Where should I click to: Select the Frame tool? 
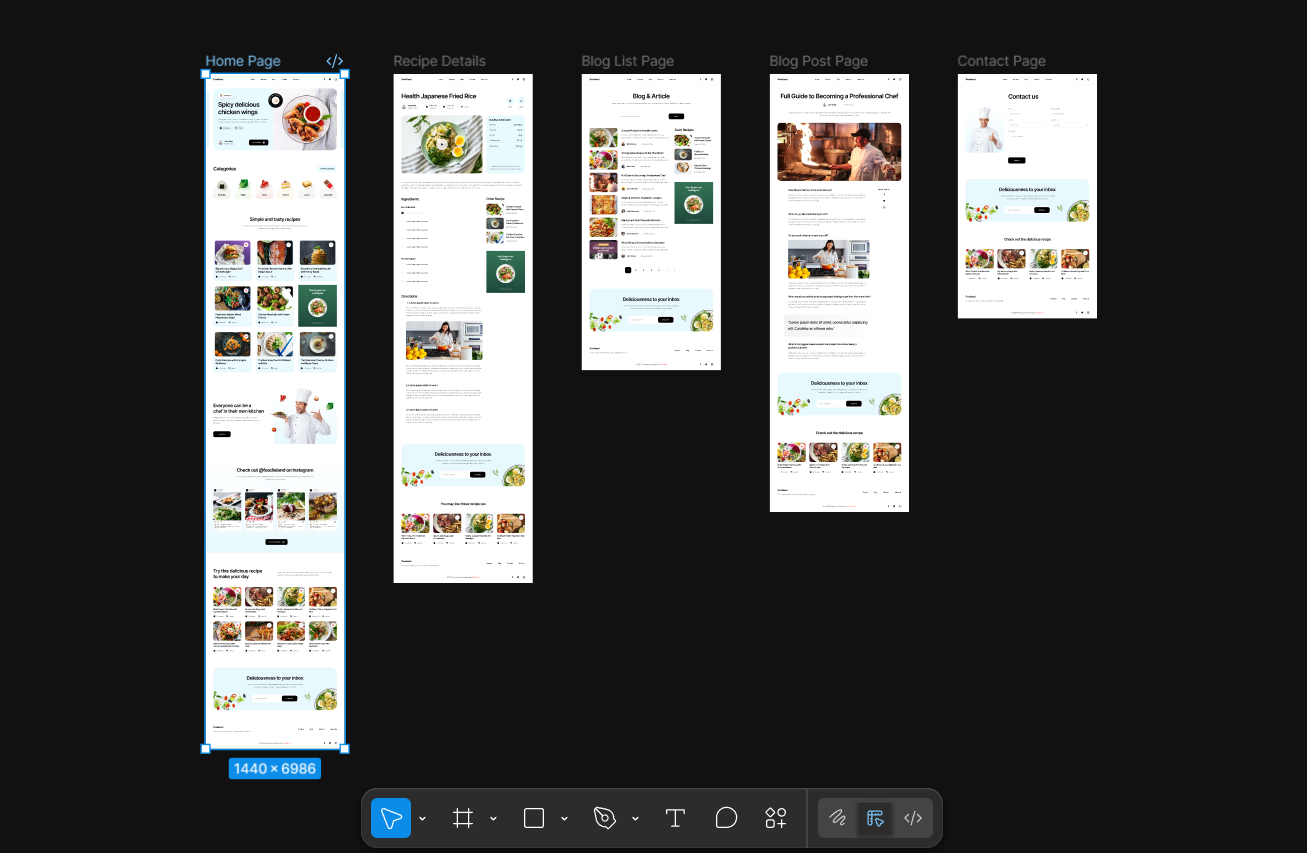pos(463,818)
